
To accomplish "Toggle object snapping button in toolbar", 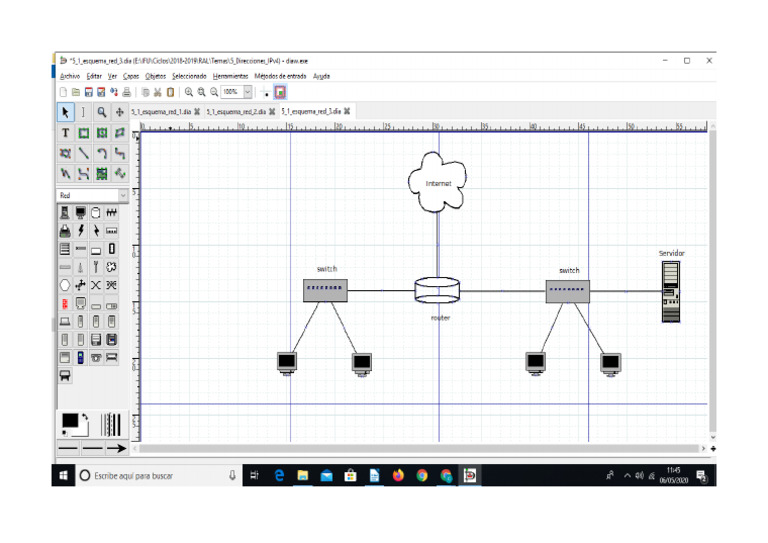I will (280, 92).
